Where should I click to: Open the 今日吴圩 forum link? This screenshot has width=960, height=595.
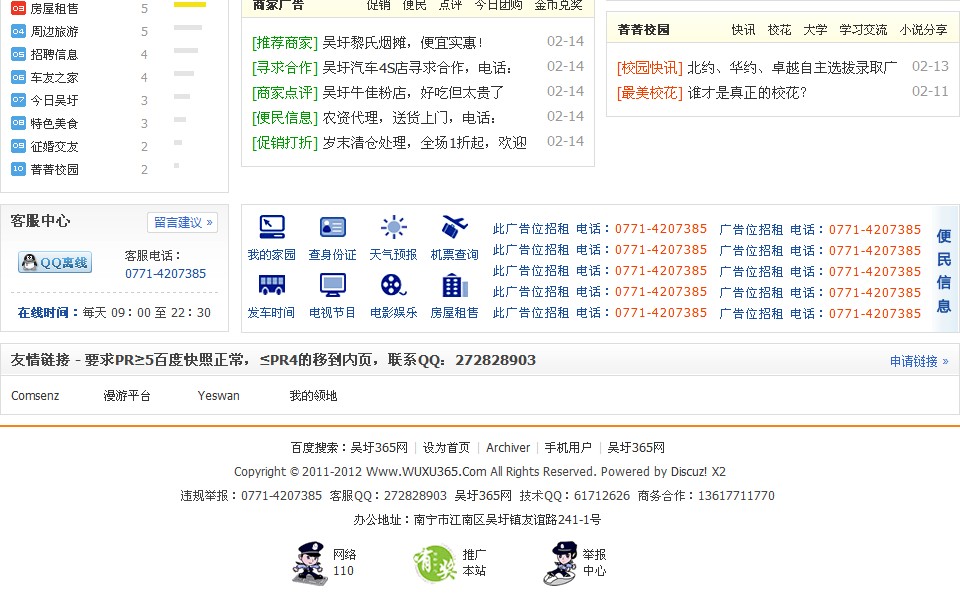point(54,100)
